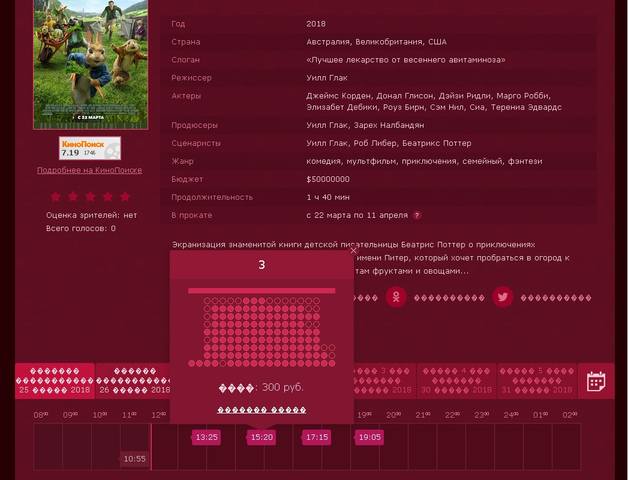Open the calendar date picker icon
Screen dimensions: 628x480
pyautogui.click(x=596, y=381)
